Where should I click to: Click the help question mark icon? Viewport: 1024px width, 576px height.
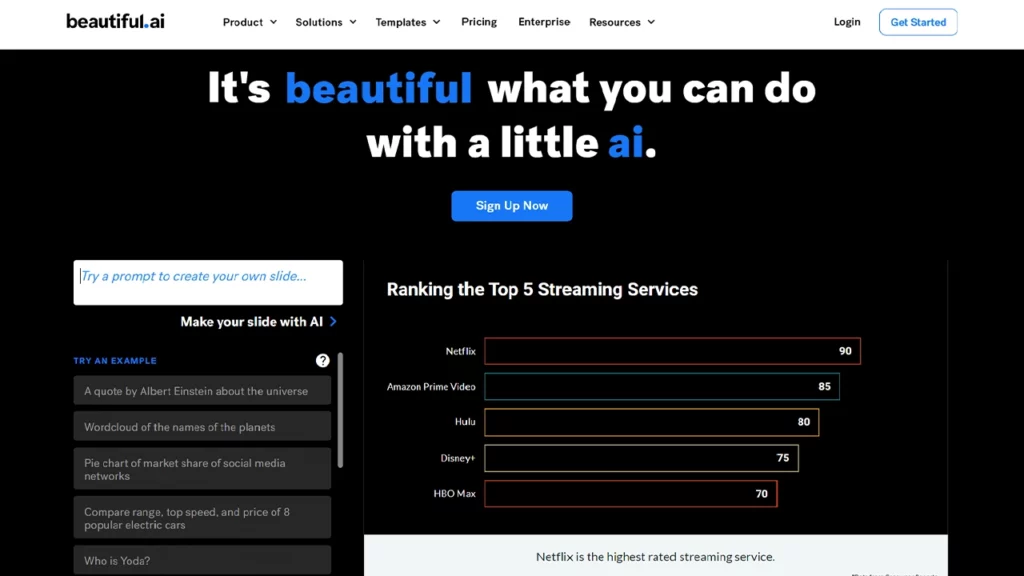pyautogui.click(x=323, y=361)
